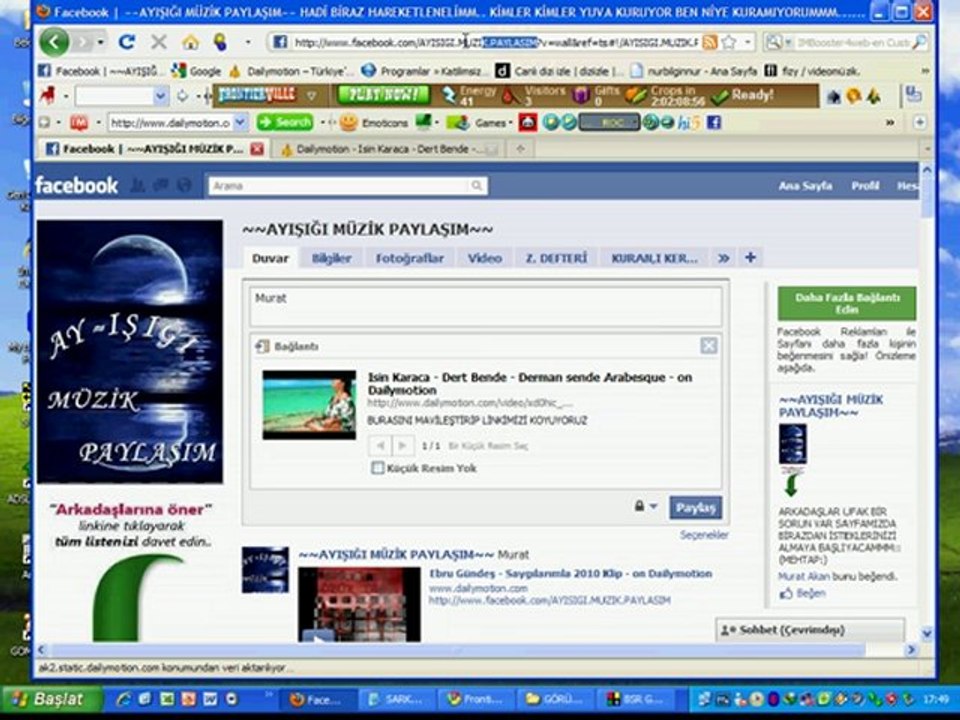Show the next thumbnail arrow
Screen dimensions: 960x720
point(402,445)
